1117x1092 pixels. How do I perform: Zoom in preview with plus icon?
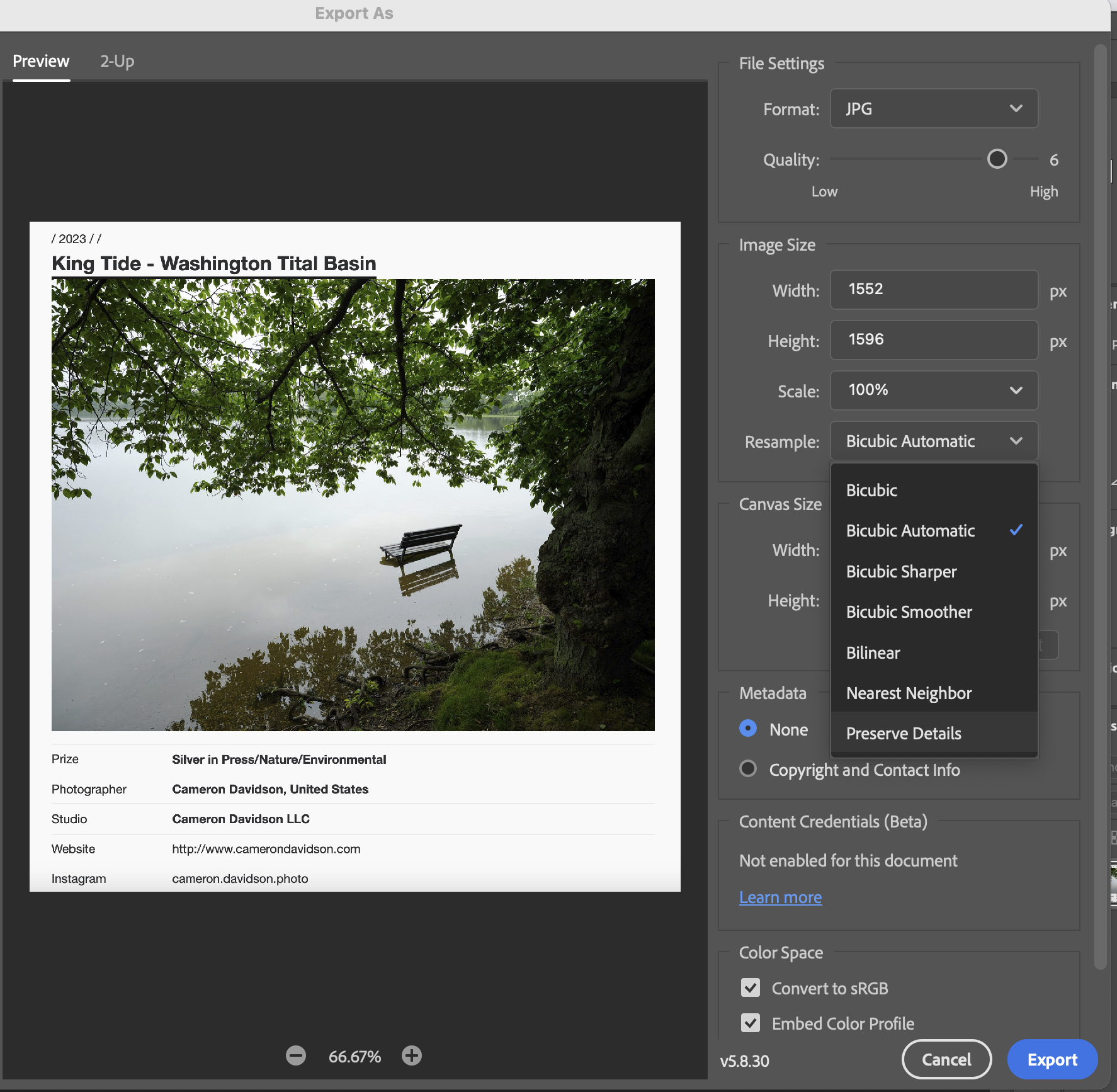(412, 1055)
